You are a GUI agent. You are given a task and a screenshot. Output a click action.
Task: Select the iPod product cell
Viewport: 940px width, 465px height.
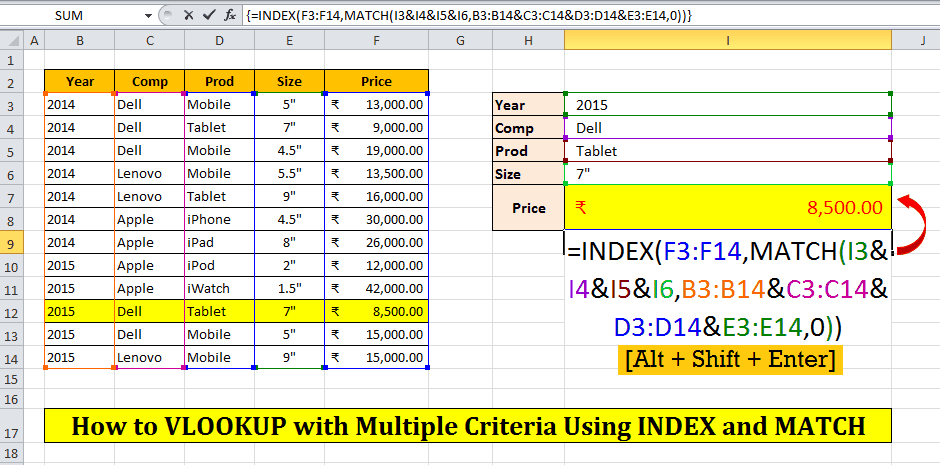[x=219, y=265]
